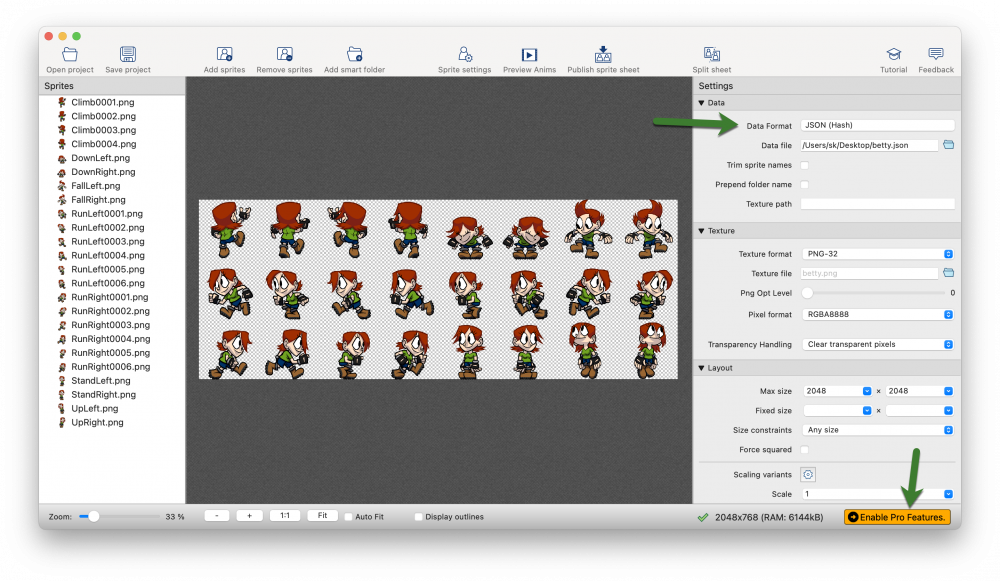Click the Enable Pro Features button

pyautogui.click(x=897, y=517)
